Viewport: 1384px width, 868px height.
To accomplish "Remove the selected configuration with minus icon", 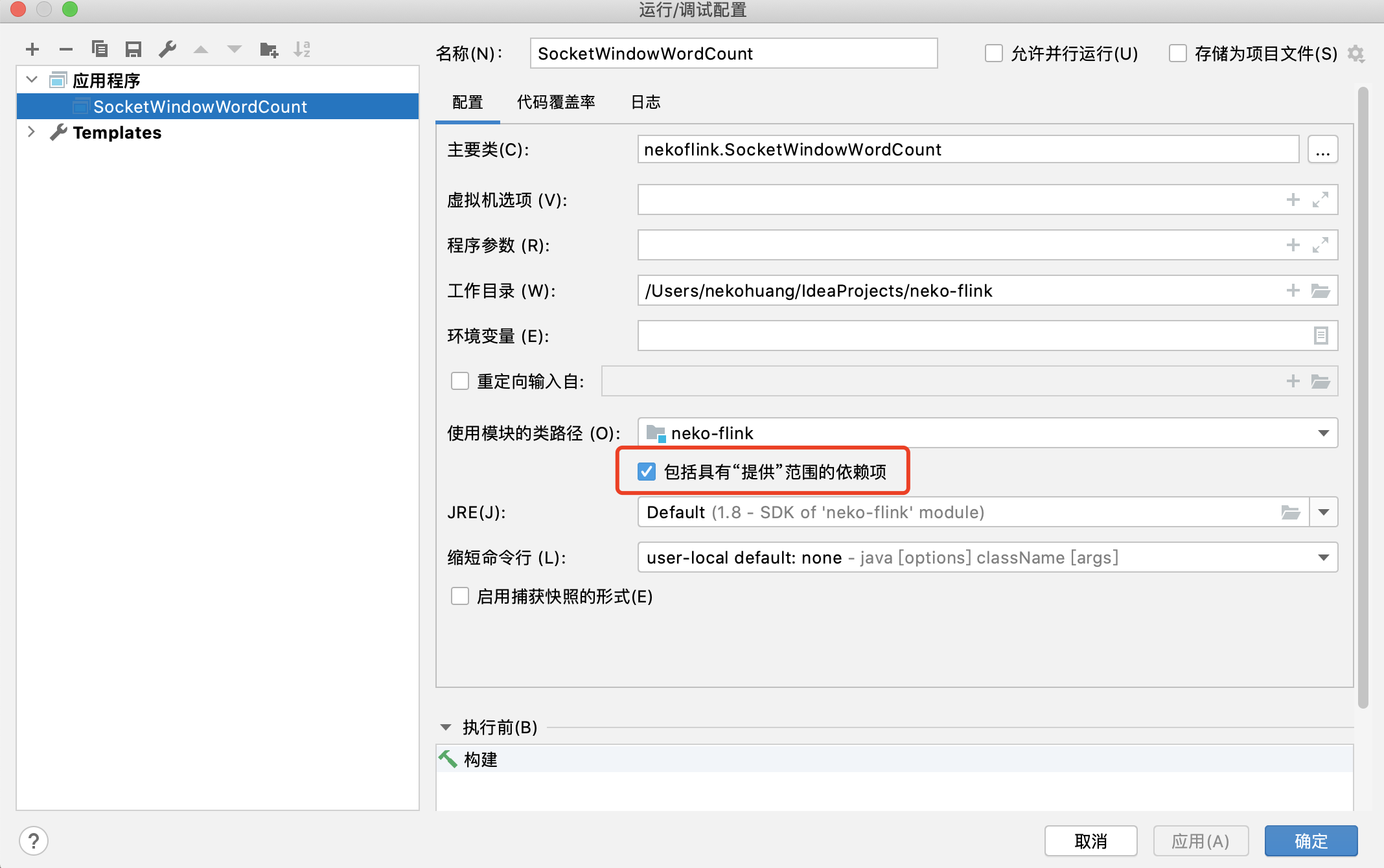I will tap(66, 49).
